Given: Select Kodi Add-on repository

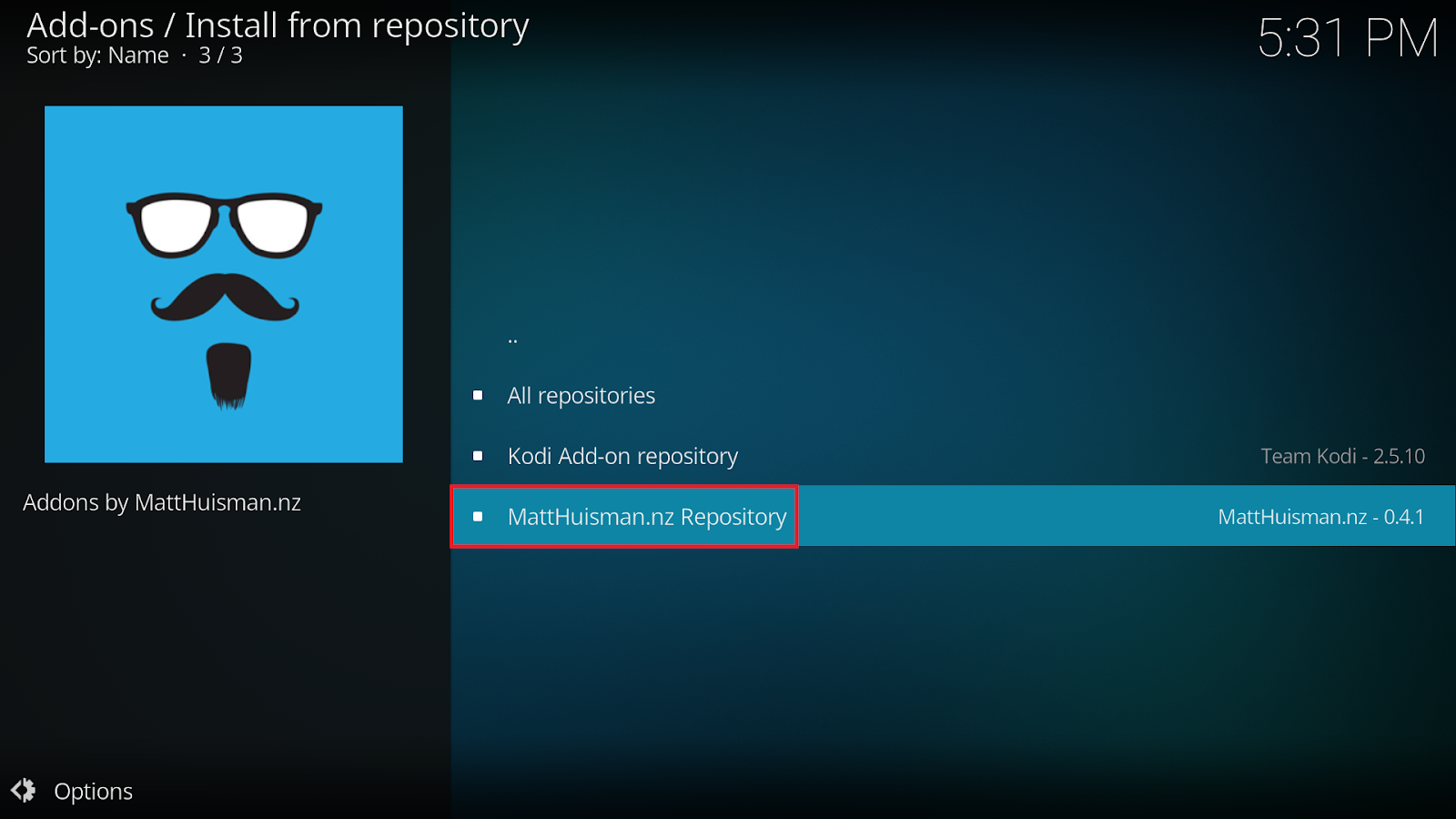Looking at the screenshot, I should pyautogui.click(x=953, y=455).
